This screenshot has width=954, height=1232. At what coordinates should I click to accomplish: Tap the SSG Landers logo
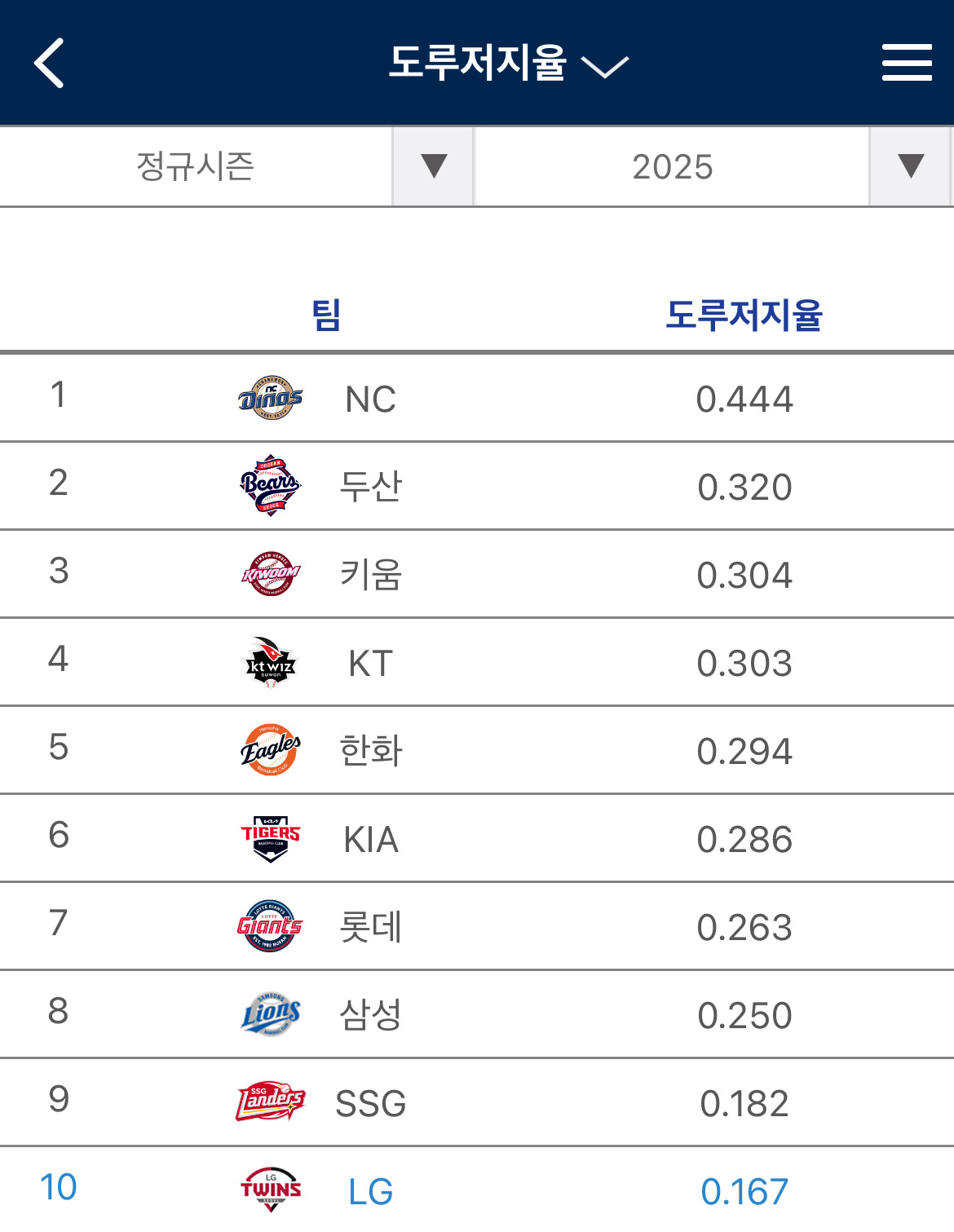(271, 1102)
